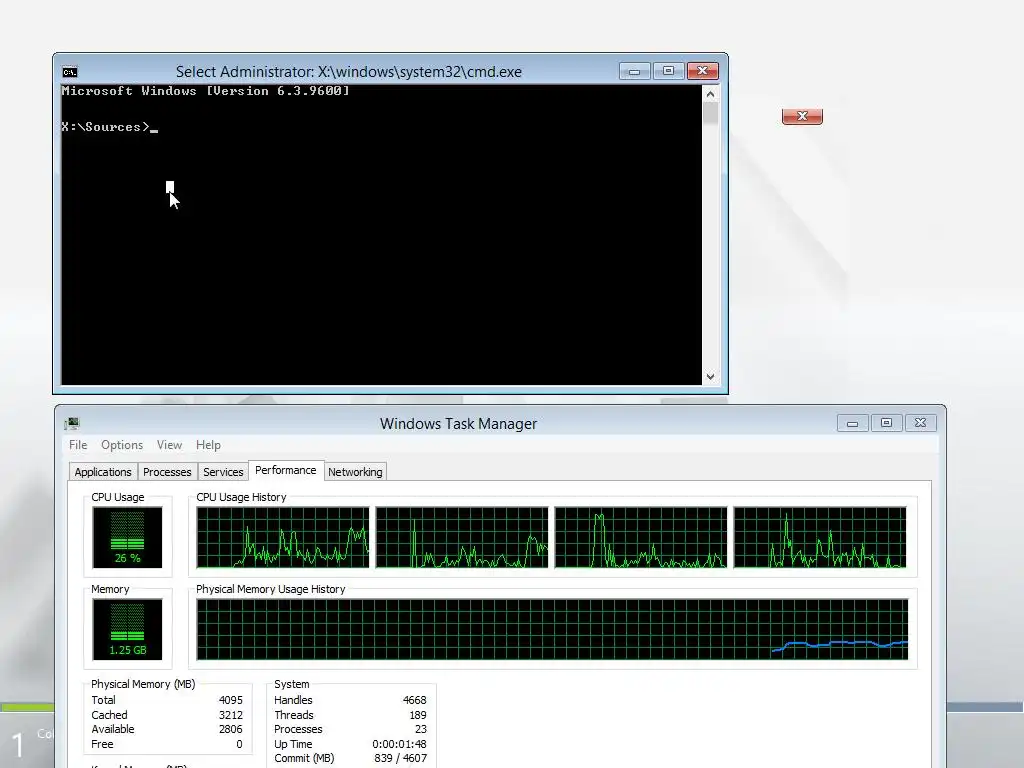Screen dimensions: 1024x768
Task: Click the 'Physical Memory Usage History' label
Action: (x=270, y=589)
